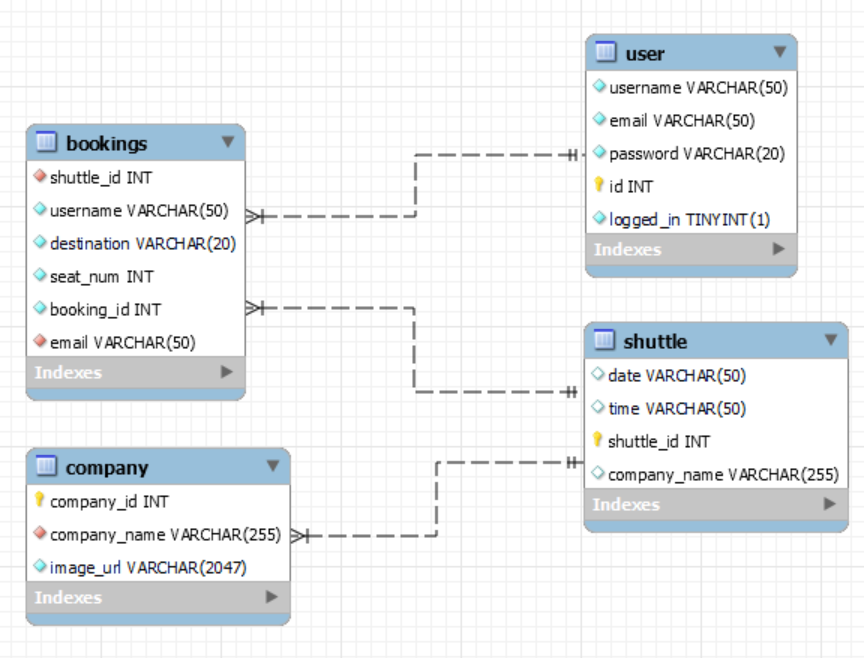
Task: Click red diamond beside company table's company_name
Action: (40, 533)
